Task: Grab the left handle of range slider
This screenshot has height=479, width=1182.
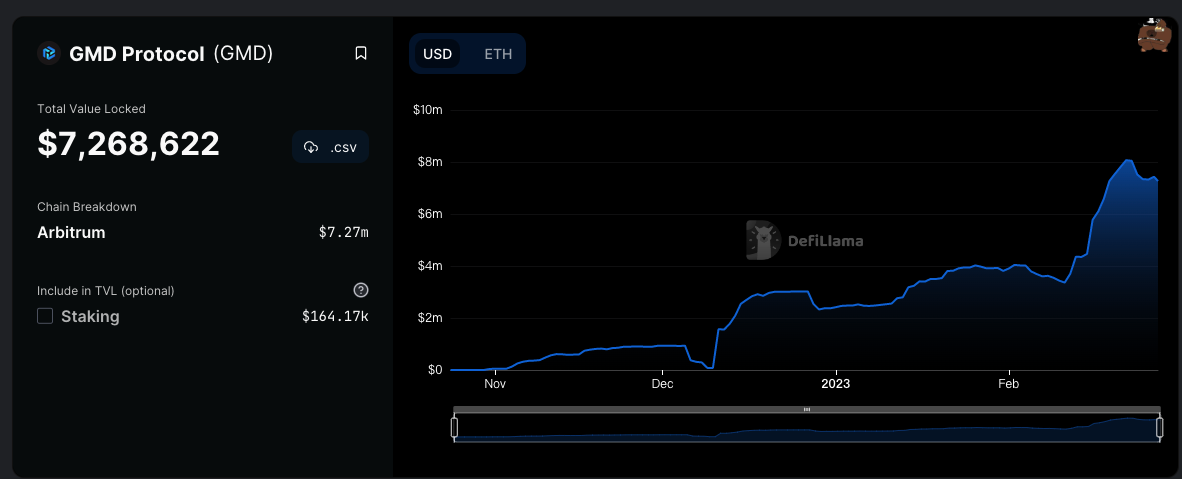Action: (455, 428)
